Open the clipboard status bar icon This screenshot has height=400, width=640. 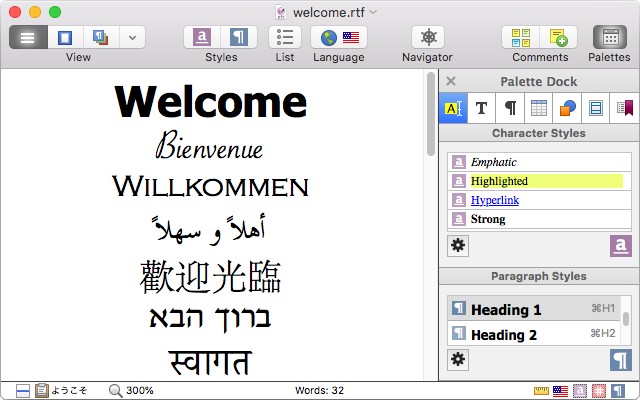(x=41, y=390)
